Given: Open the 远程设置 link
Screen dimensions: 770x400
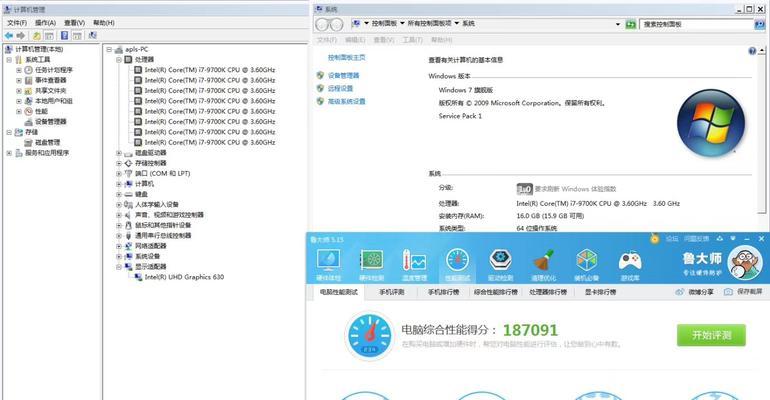Looking at the screenshot, I should coord(340,88).
